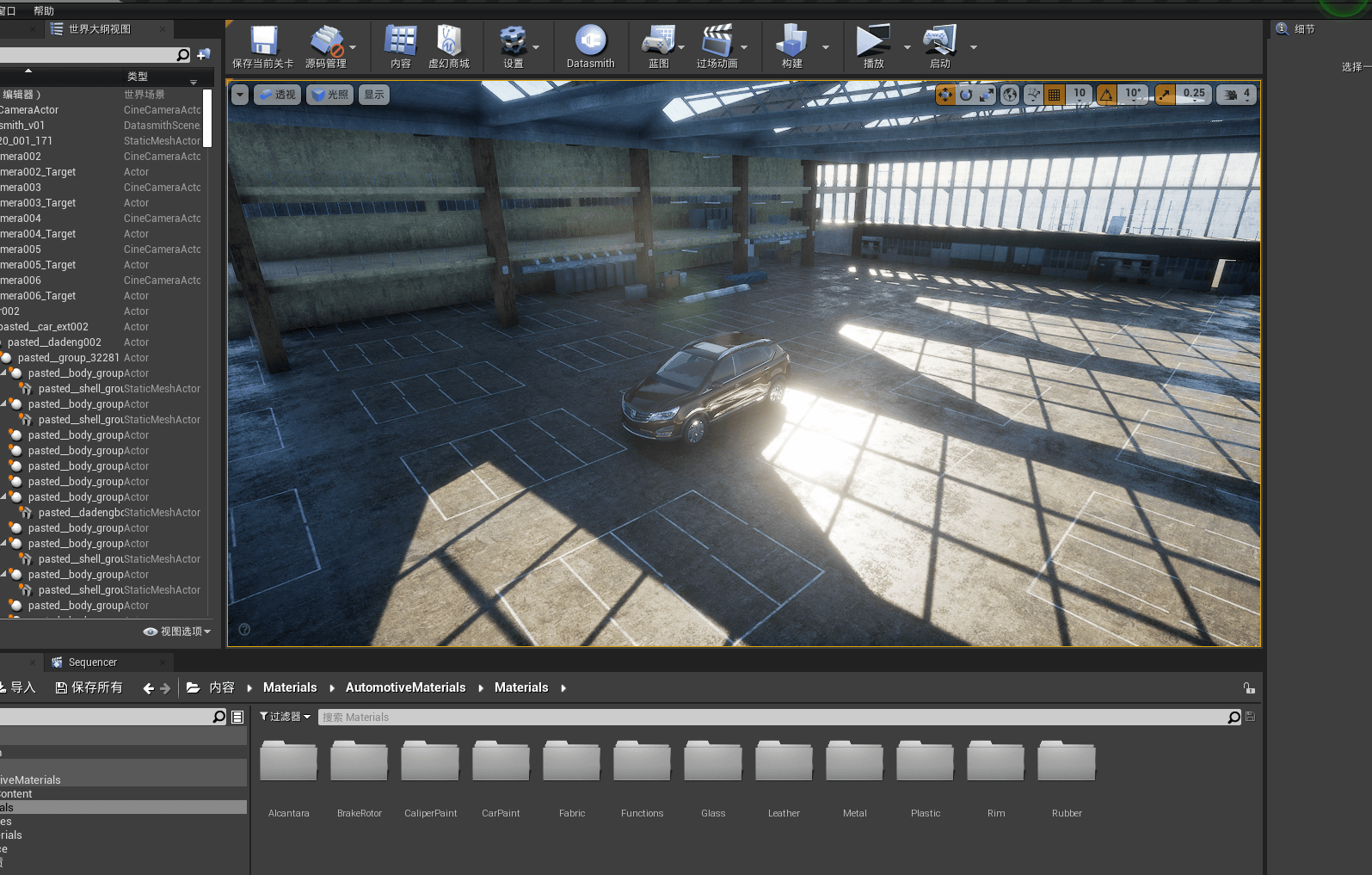
Task: Click the content browser back arrow
Action: pyautogui.click(x=149, y=688)
